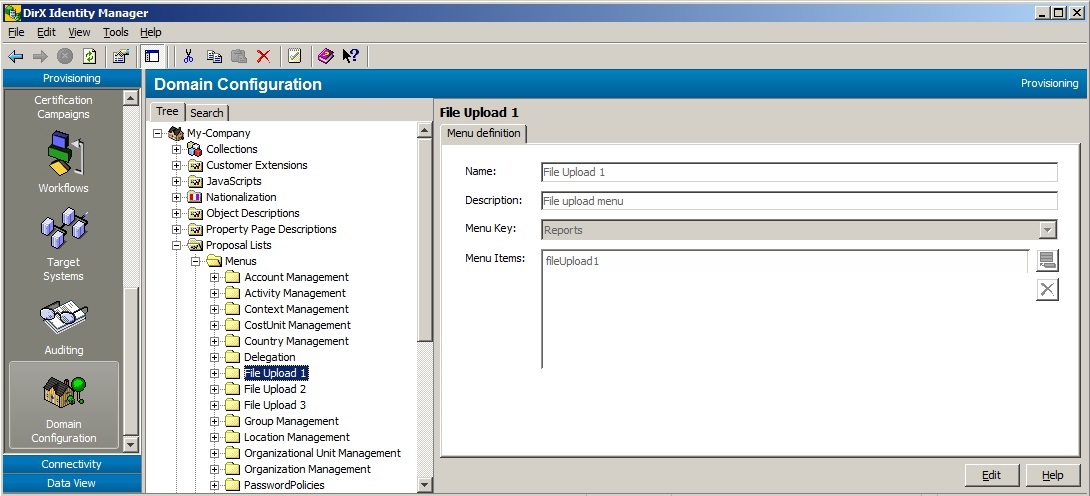
Task: Open help book icon in toolbar
Action: pyautogui.click(x=325, y=56)
